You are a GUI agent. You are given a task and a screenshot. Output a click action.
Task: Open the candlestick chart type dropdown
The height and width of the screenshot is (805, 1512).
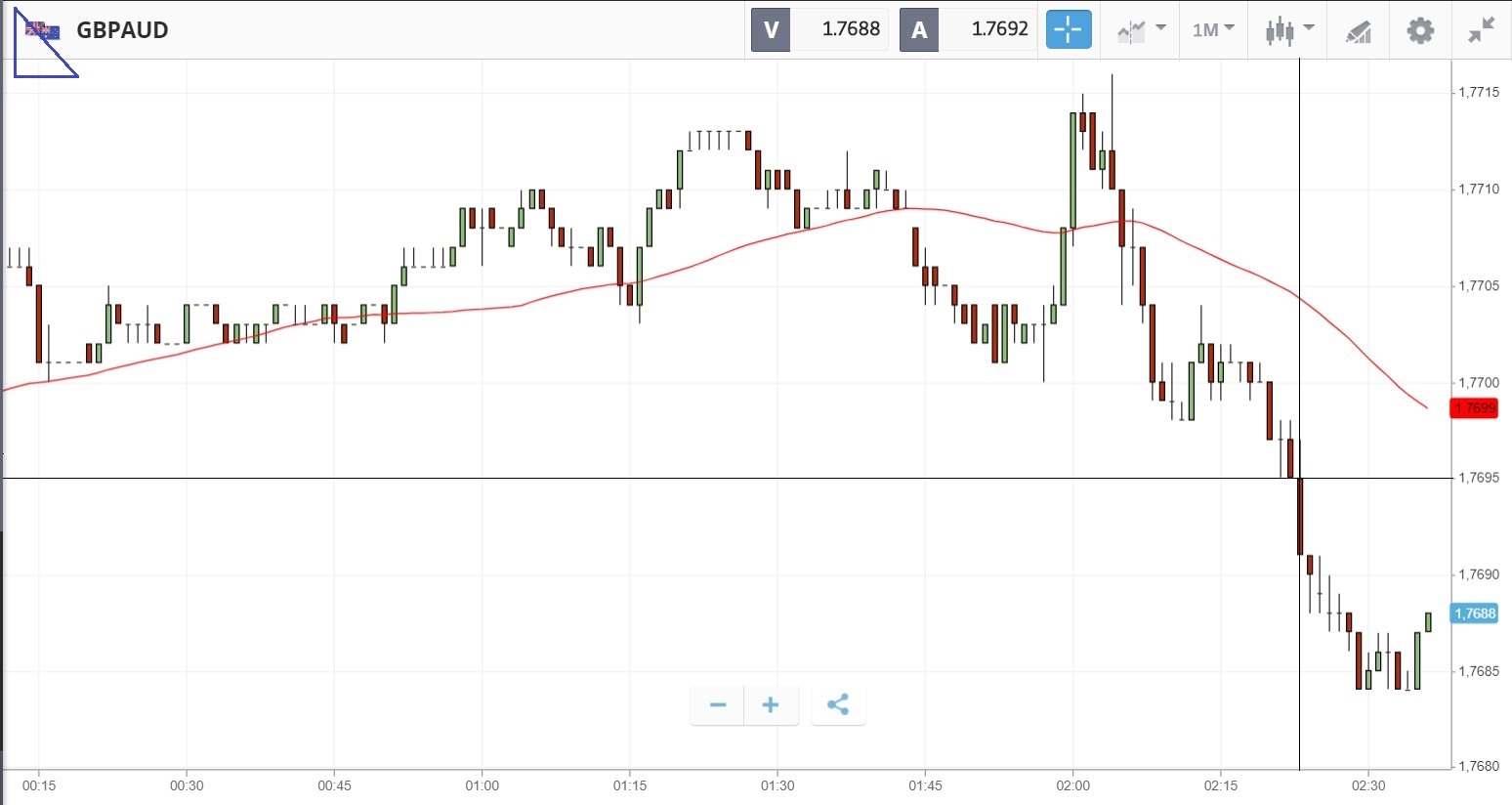[x=1289, y=30]
